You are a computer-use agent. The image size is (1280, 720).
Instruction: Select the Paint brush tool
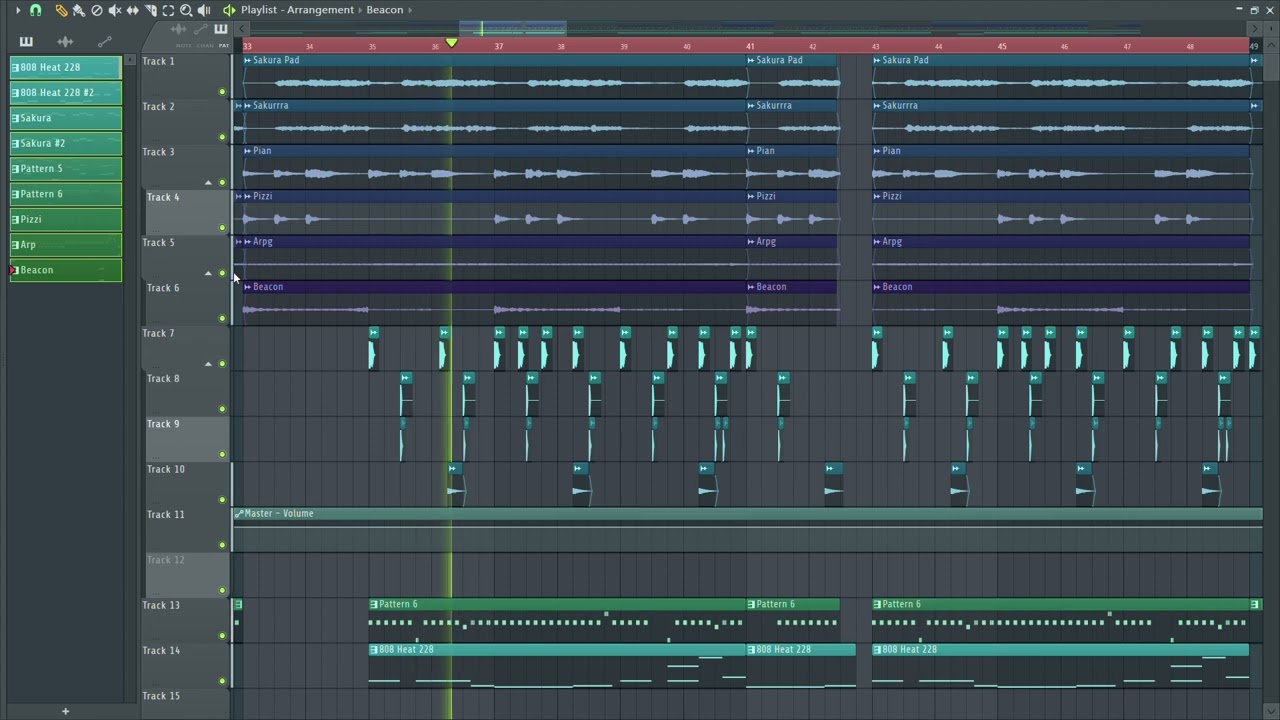click(78, 10)
